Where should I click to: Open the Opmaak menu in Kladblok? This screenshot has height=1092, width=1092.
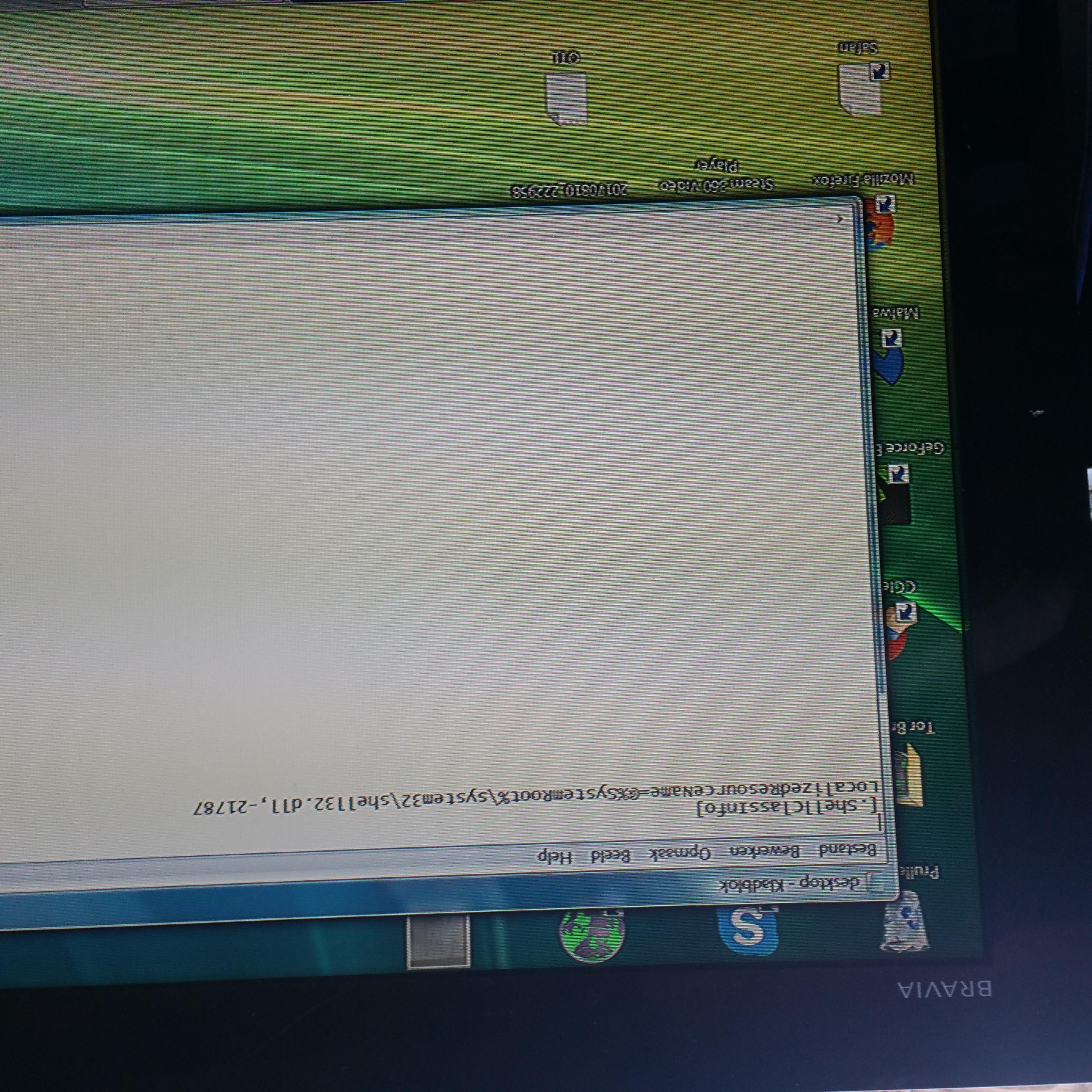click(680, 853)
